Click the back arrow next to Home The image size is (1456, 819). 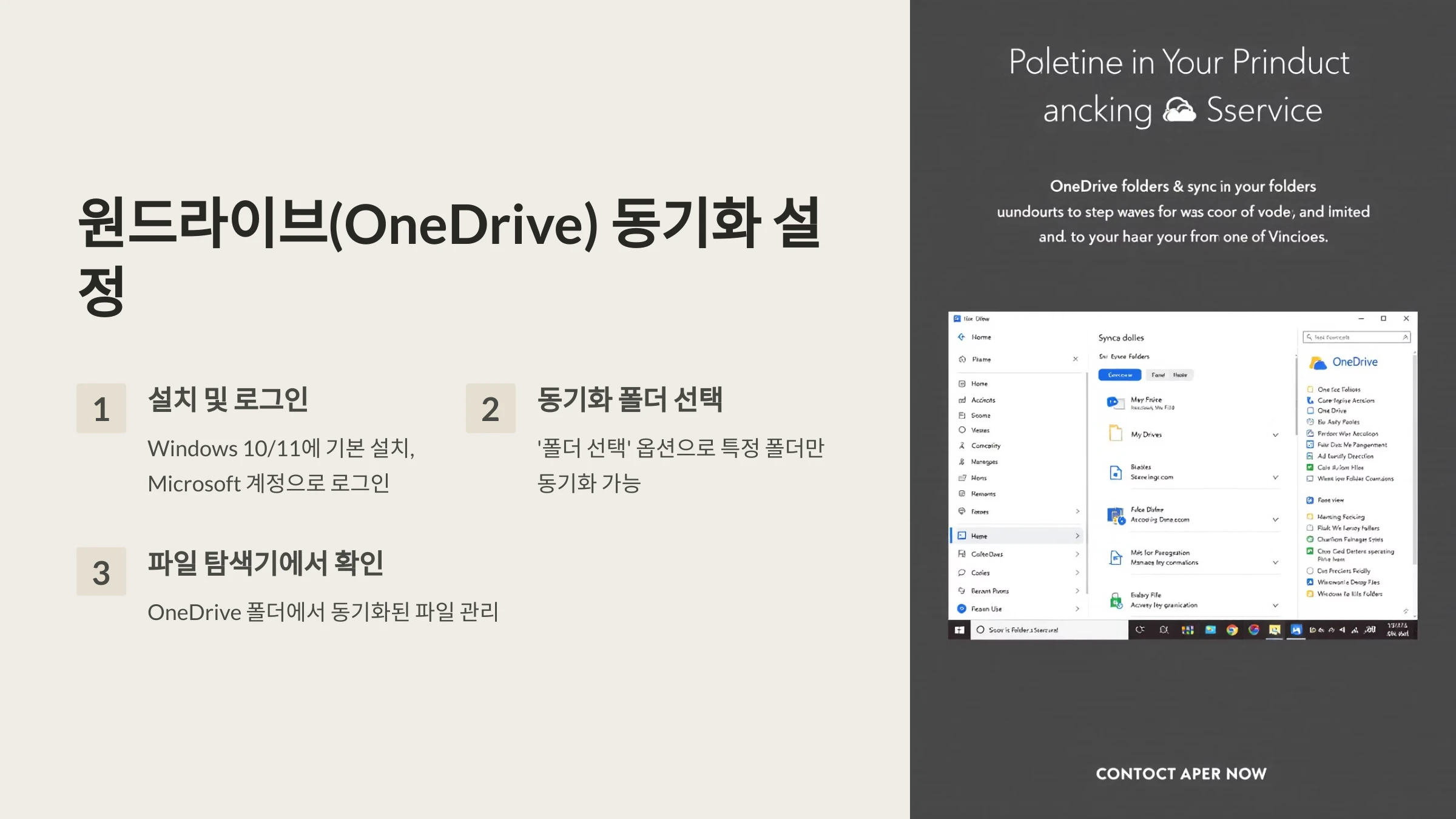(961, 337)
